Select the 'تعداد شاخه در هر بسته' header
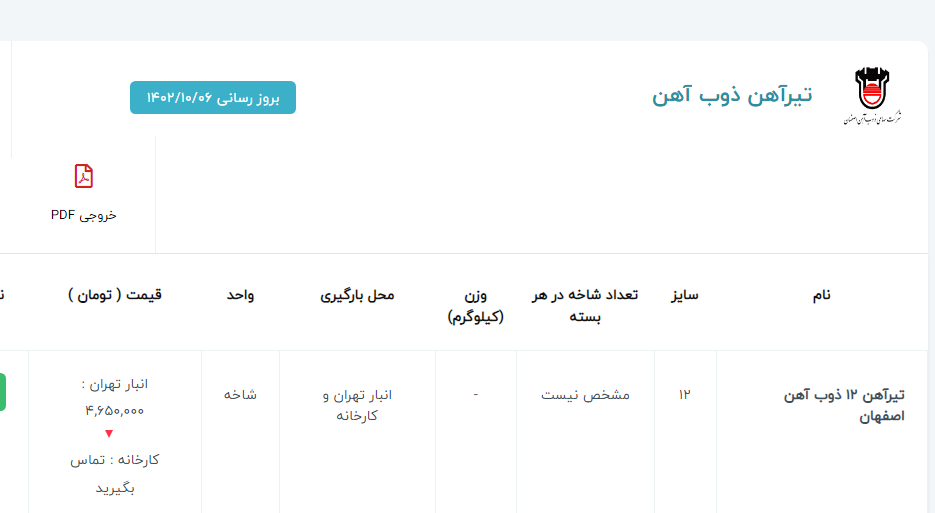 point(585,305)
